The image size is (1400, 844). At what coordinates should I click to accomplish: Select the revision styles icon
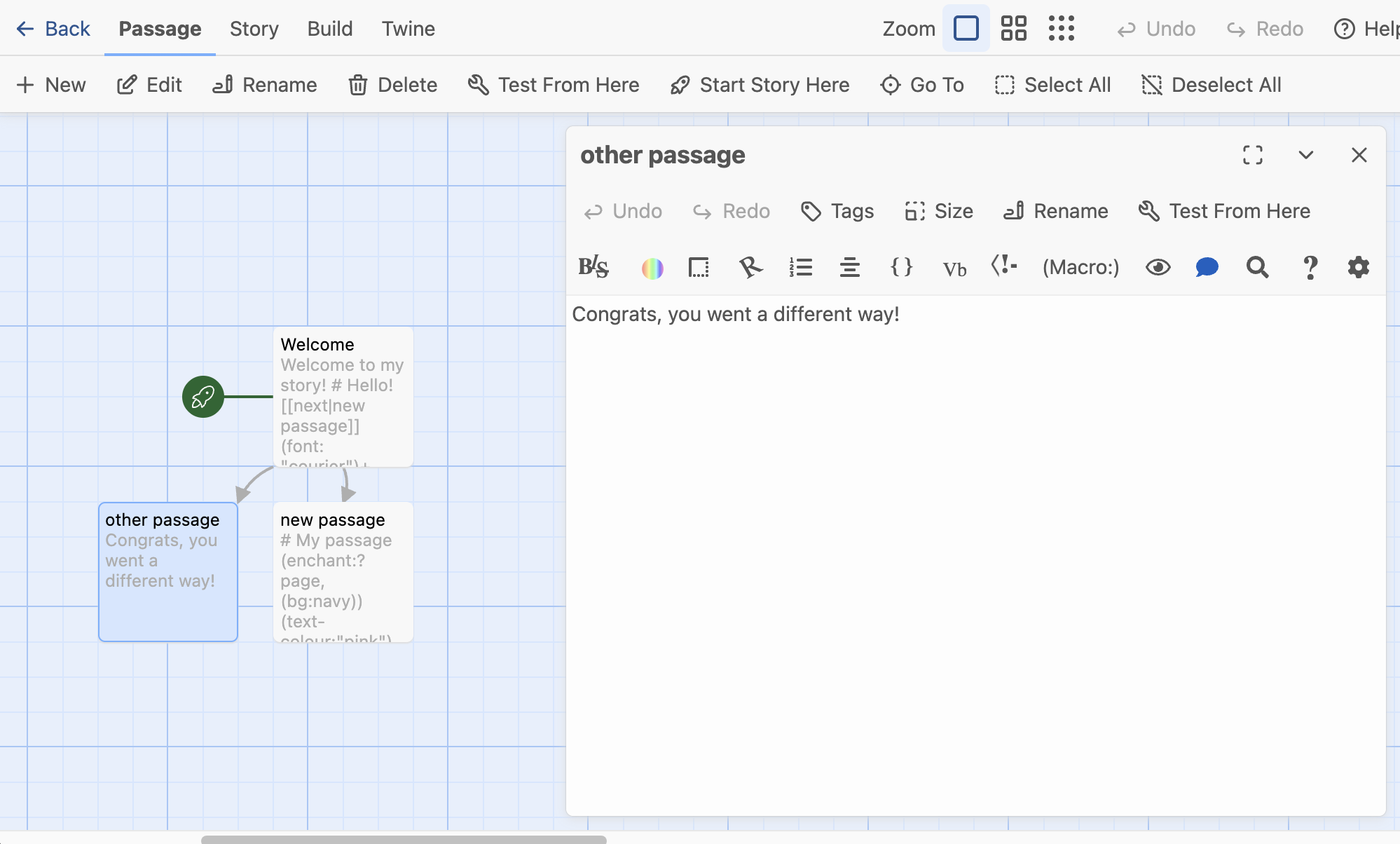tap(750, 267)
